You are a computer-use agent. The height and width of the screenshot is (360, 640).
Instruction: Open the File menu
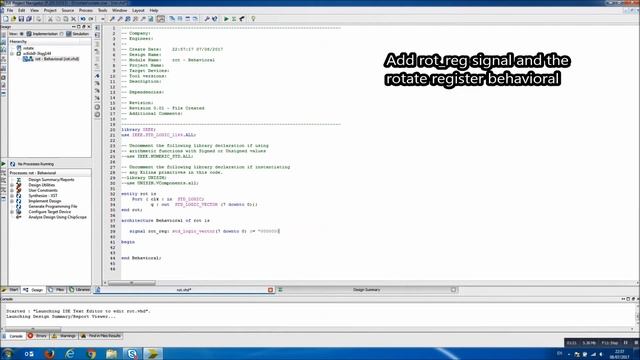[x=10, y=10]
